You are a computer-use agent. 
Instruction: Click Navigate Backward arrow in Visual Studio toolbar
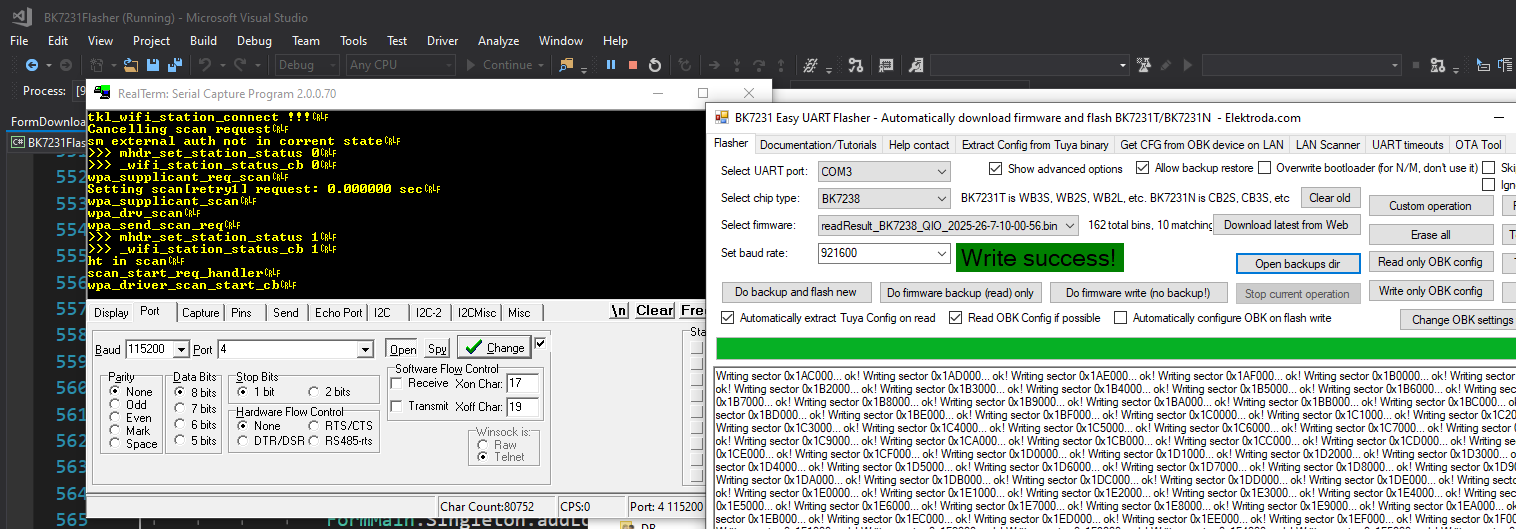click(x=32, y=65)
